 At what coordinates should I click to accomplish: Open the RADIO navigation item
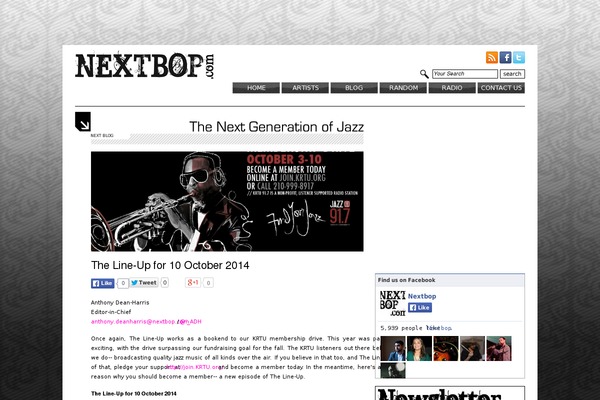coord(452,88)
